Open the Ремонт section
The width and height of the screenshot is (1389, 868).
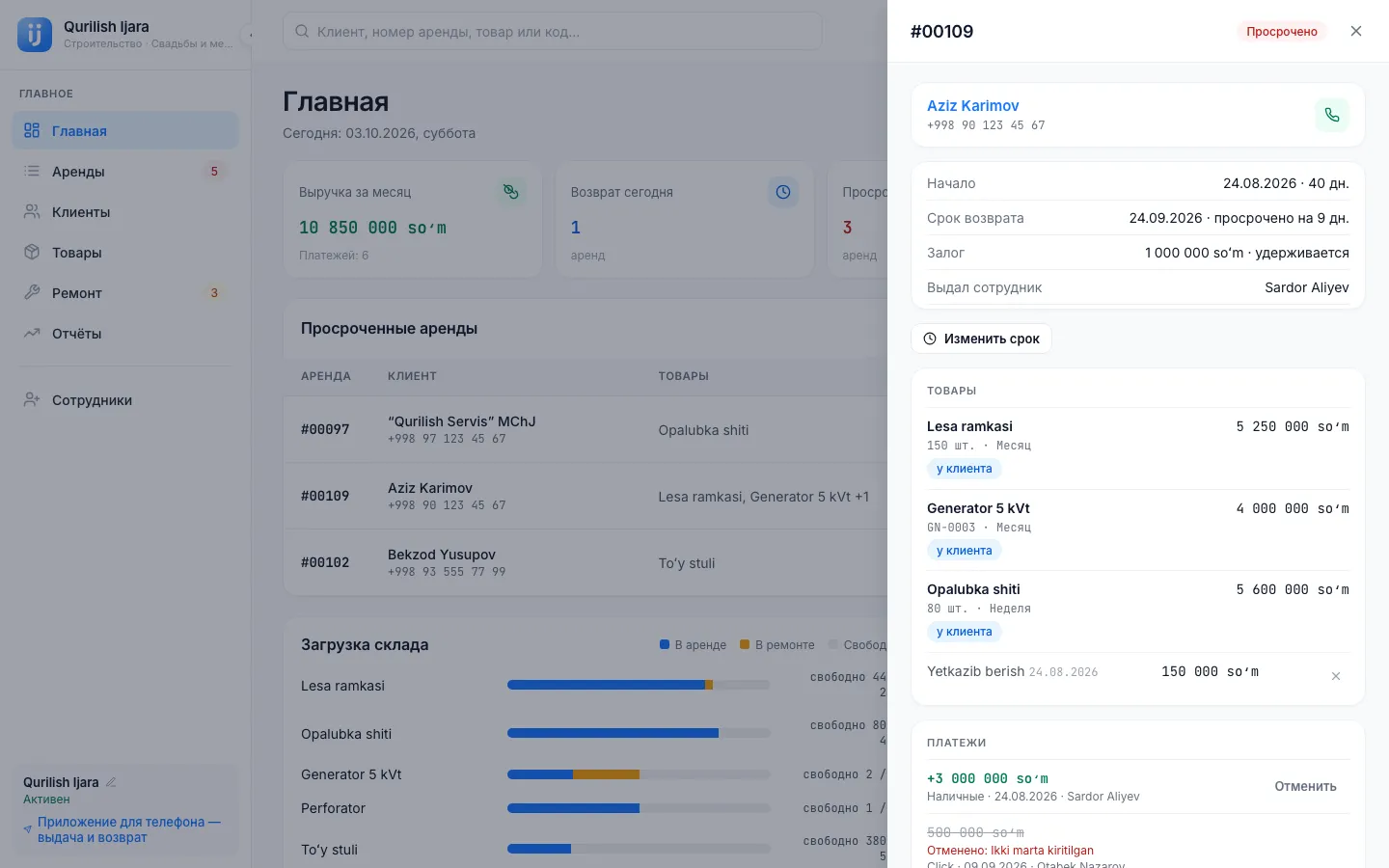point(125,292)
